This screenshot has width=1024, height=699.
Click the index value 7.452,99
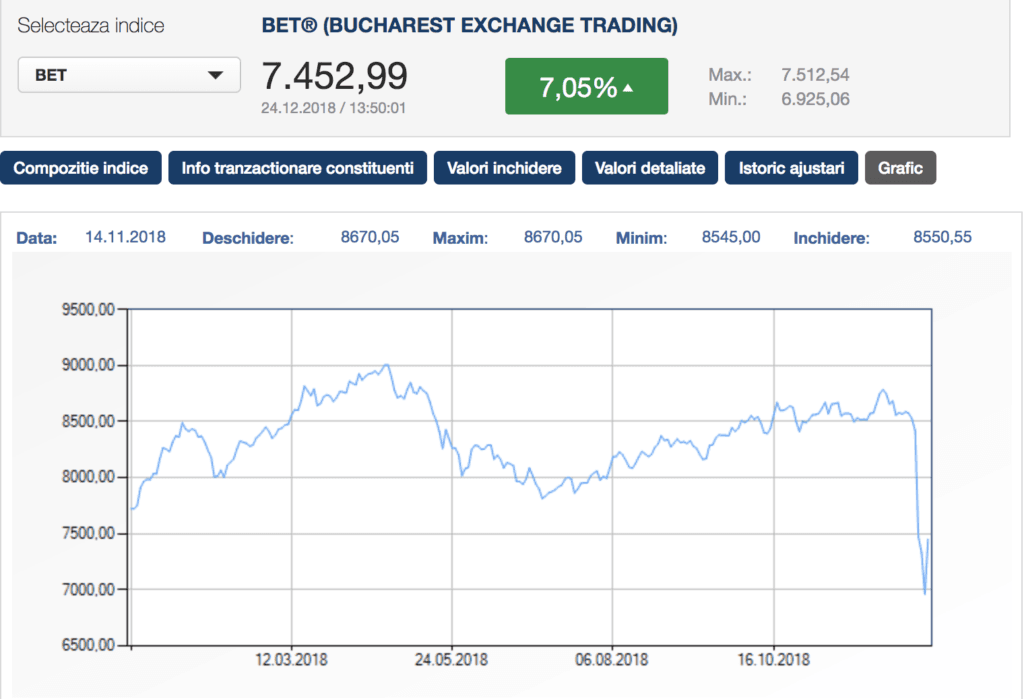(x=334, y=76)
